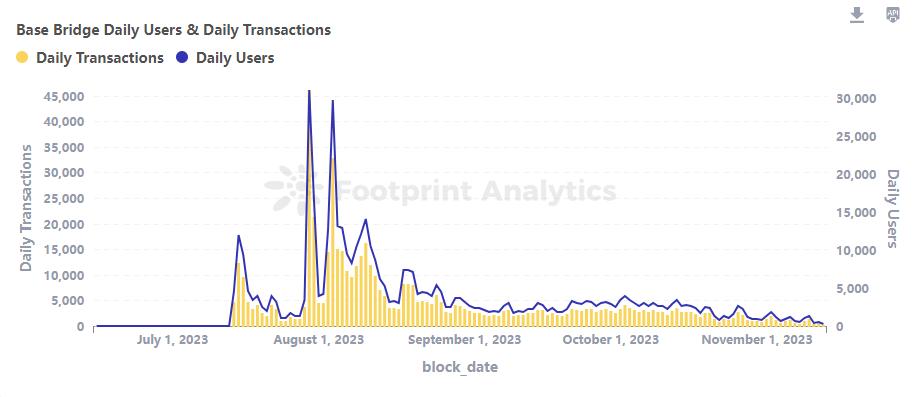Click the 25,000 left axis tick label

pyautogui.click(x=64, y=198)
